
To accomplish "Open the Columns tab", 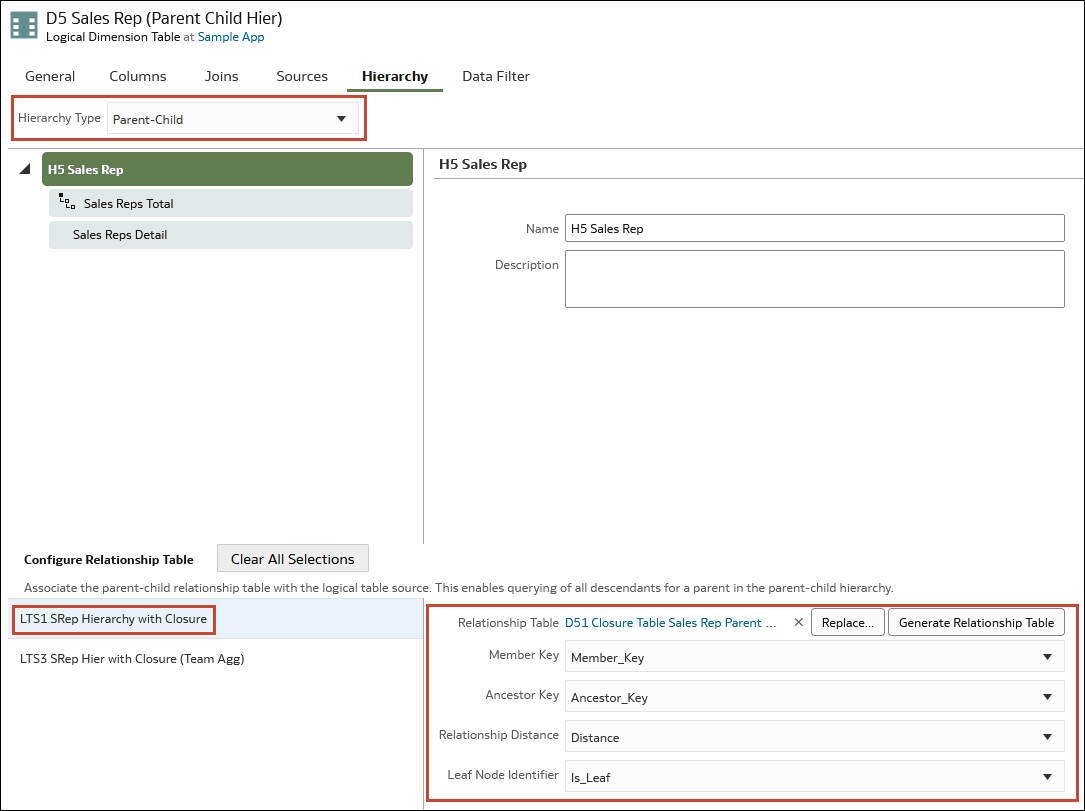I will [138, 76].
